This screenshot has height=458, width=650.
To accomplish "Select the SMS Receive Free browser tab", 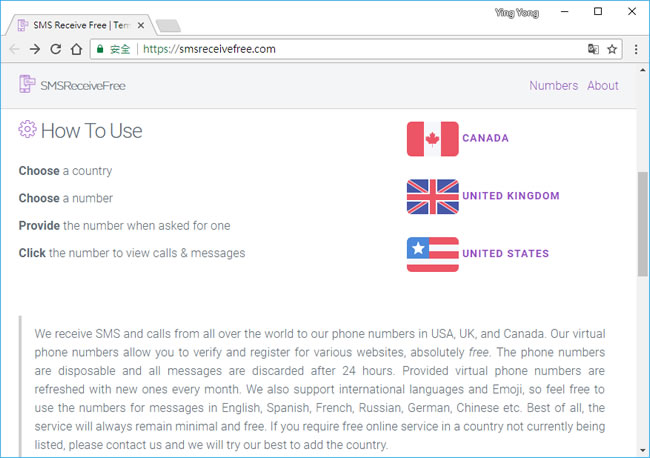I will (81, 25).
